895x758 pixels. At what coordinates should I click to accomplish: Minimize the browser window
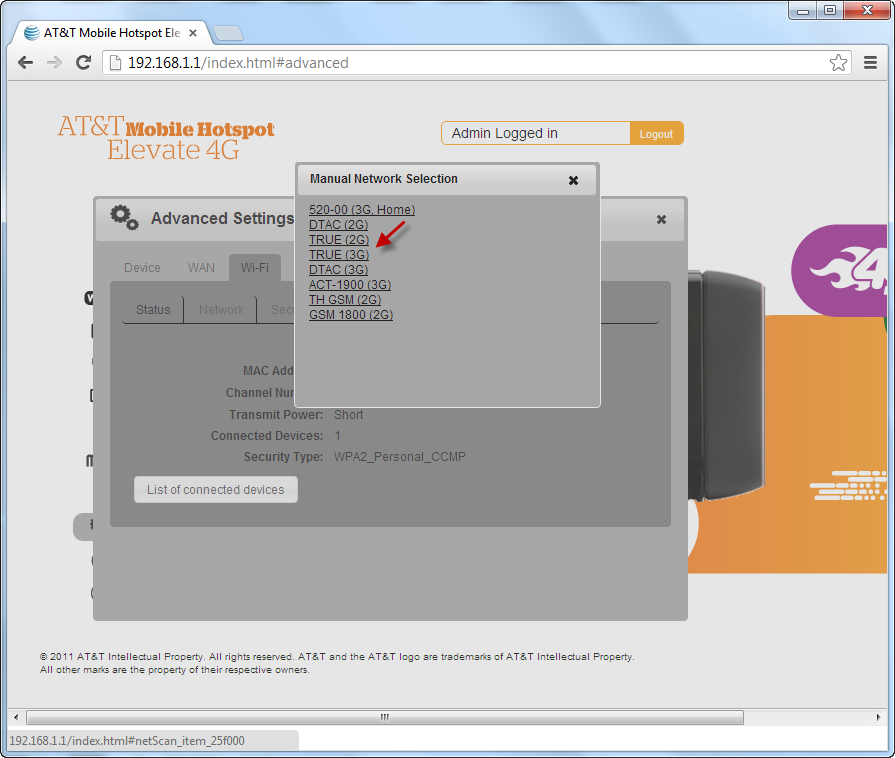803,10
